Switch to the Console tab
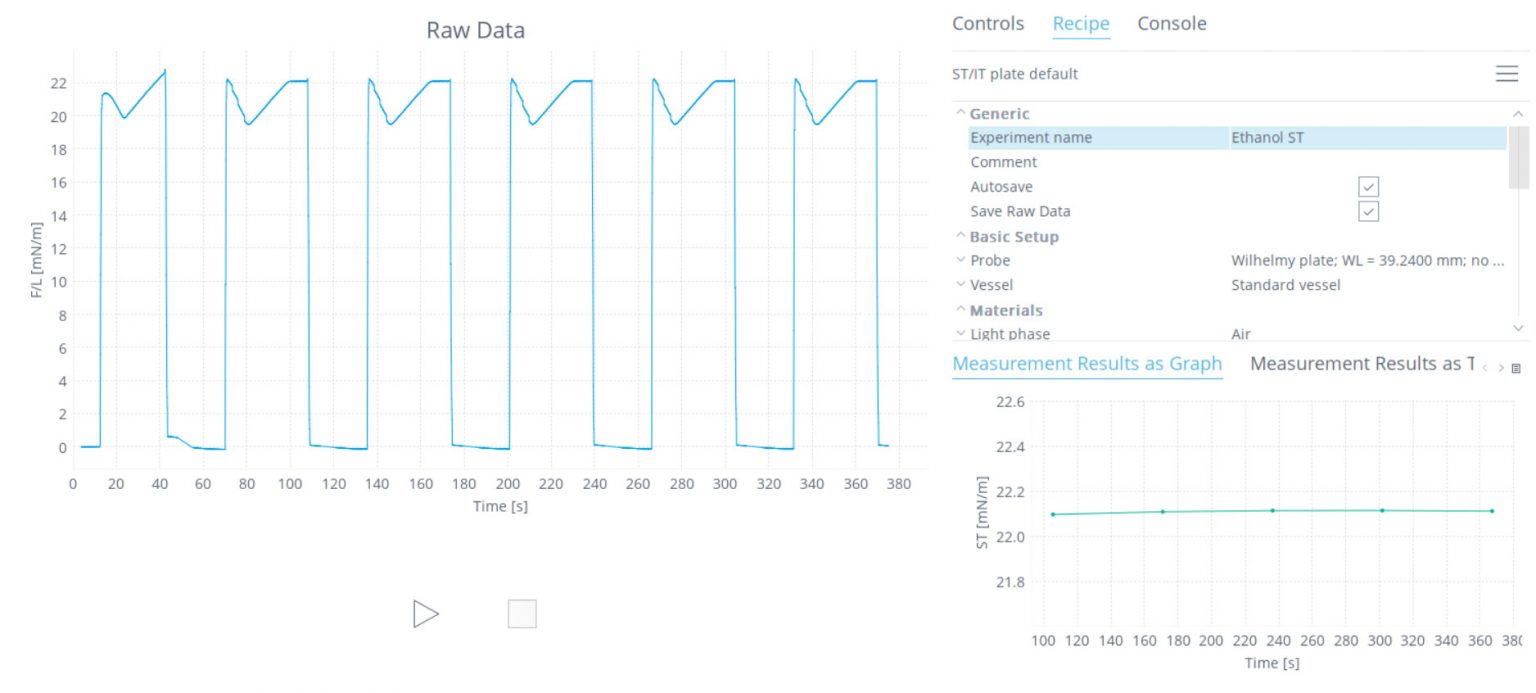This screenshot has width=1536, height=693. (1171, 23)
